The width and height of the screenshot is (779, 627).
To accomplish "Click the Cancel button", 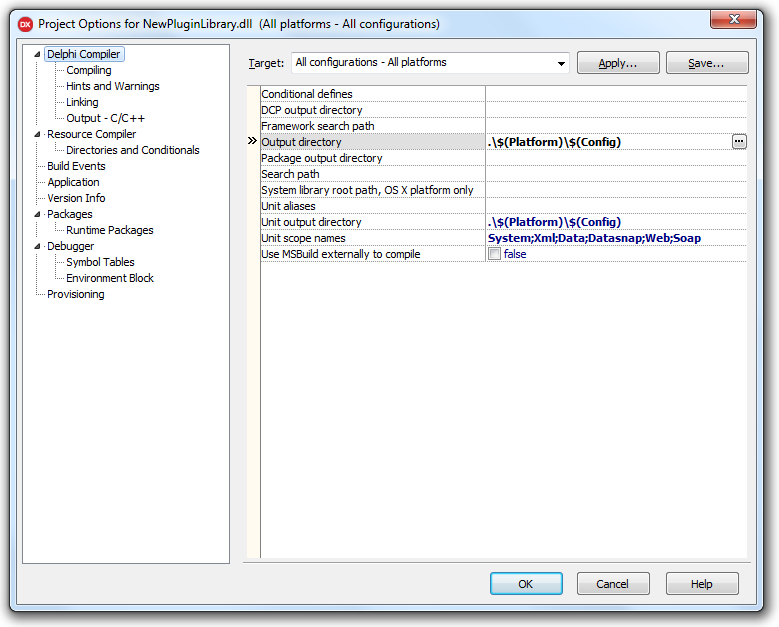I will pos(613,584).
